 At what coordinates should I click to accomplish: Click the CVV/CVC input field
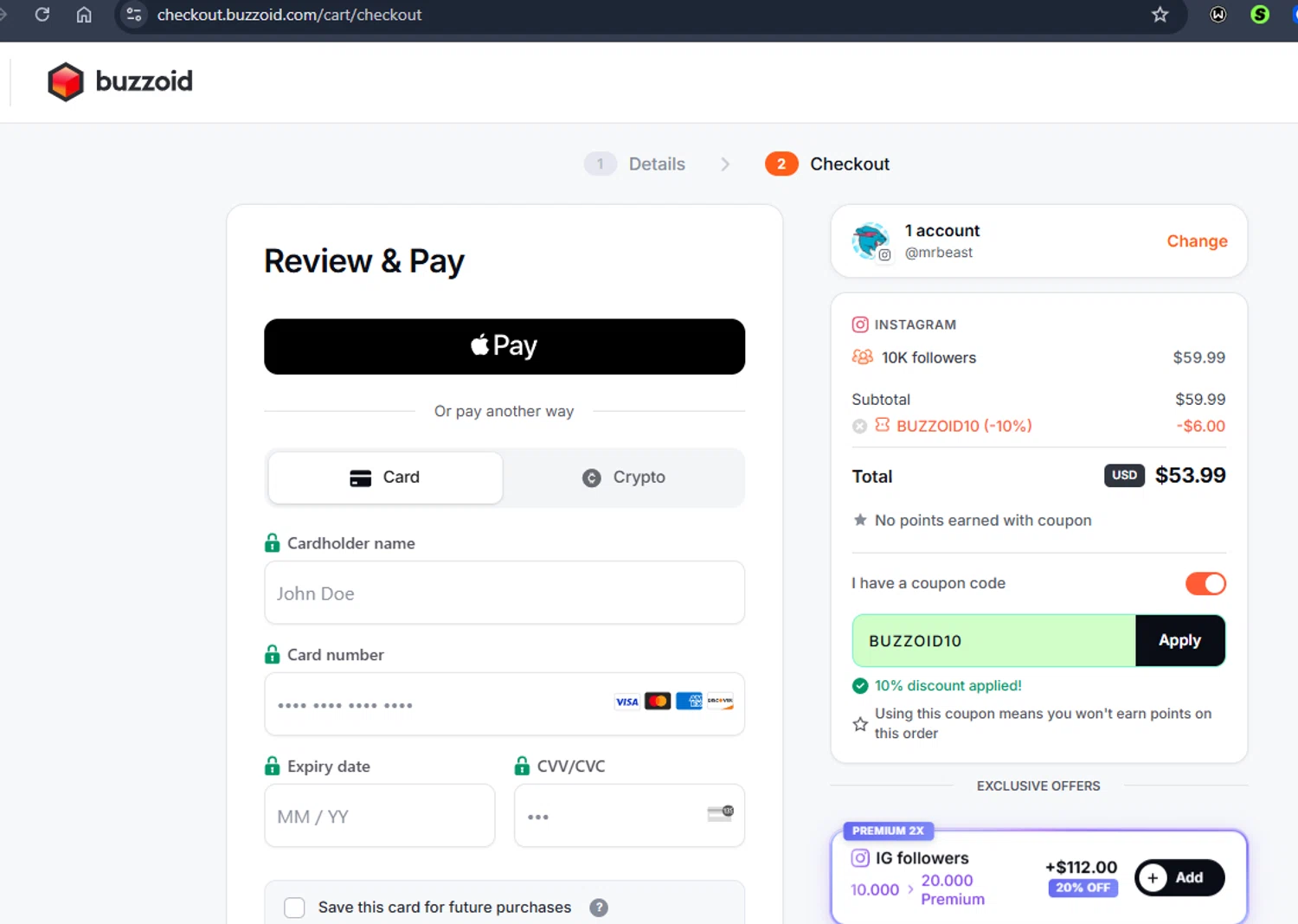(x=629, y=816)
